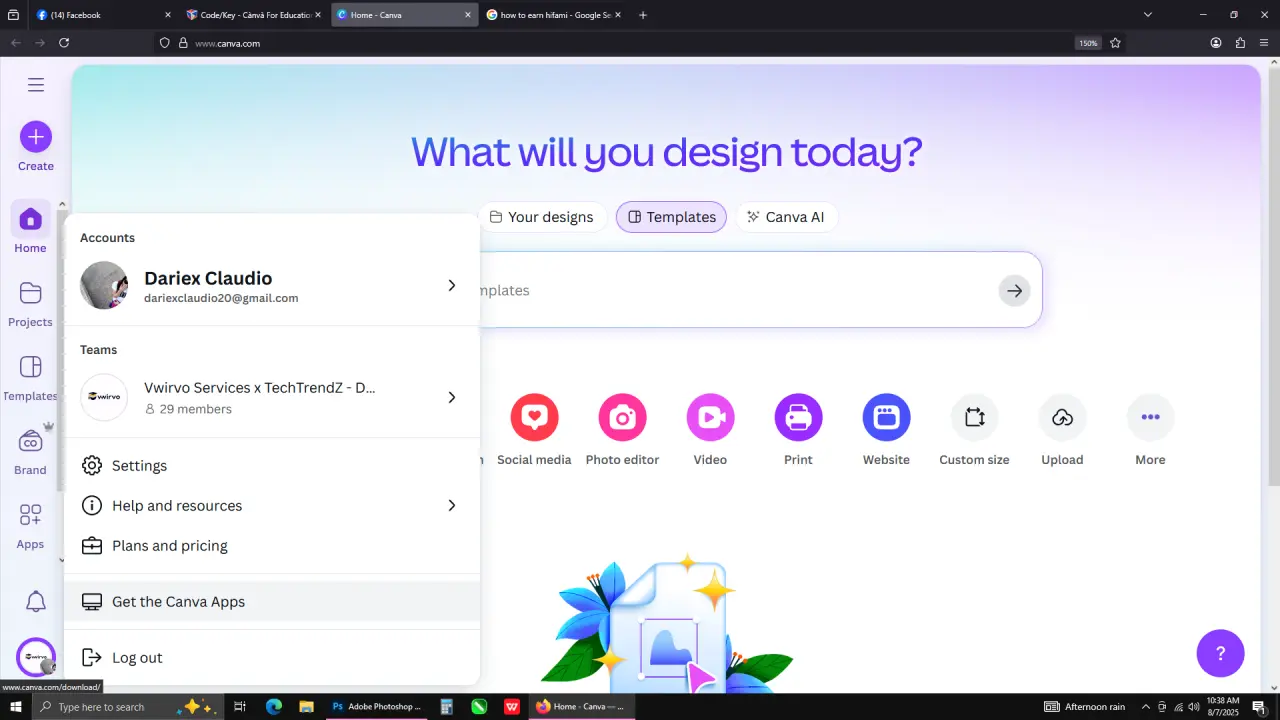The height and width of the screenshot is (720, 1280).
Task: Go to Home in the sidebar
Action: click(x=30, y=228)
